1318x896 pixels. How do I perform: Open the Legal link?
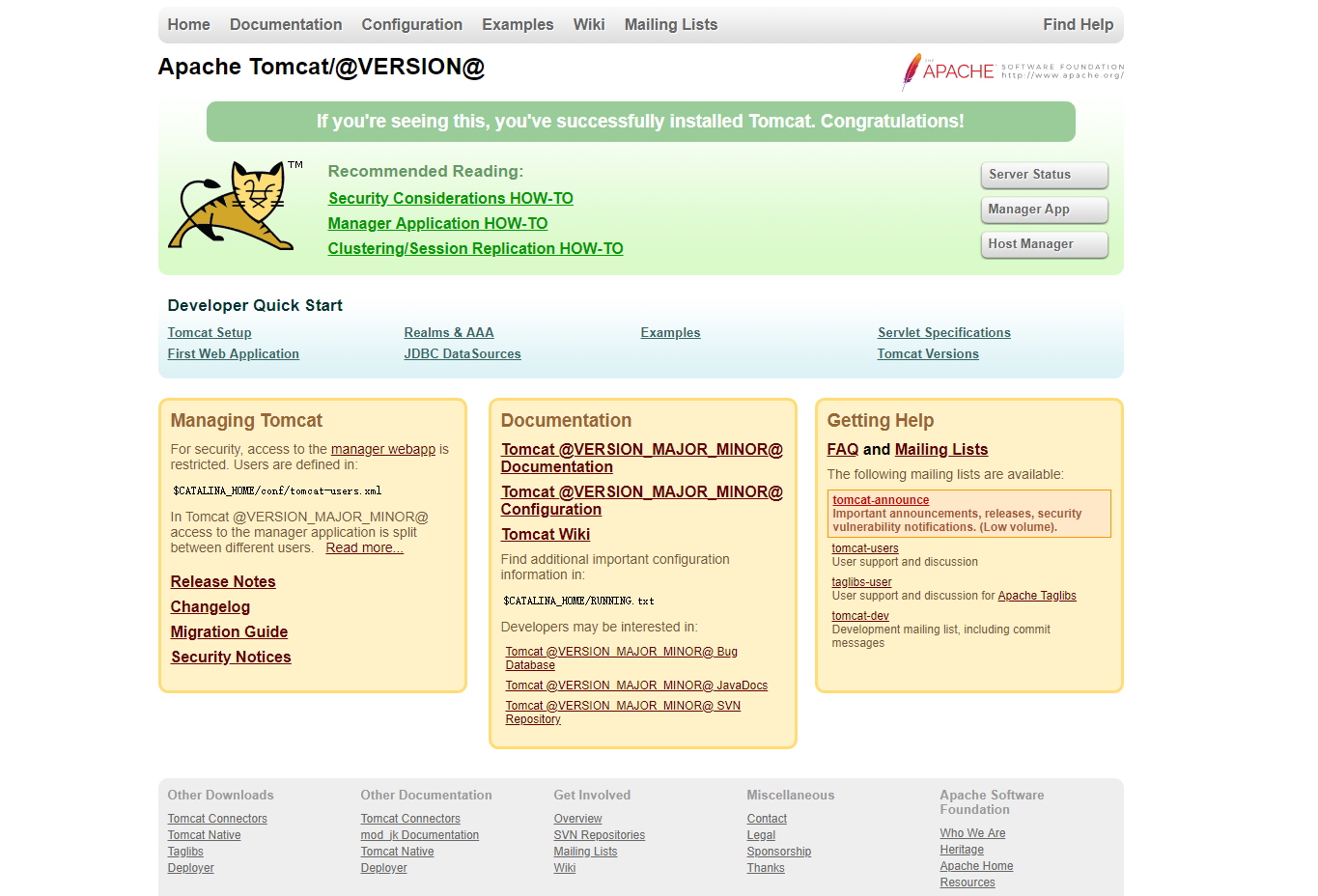[x=761, y=835]
